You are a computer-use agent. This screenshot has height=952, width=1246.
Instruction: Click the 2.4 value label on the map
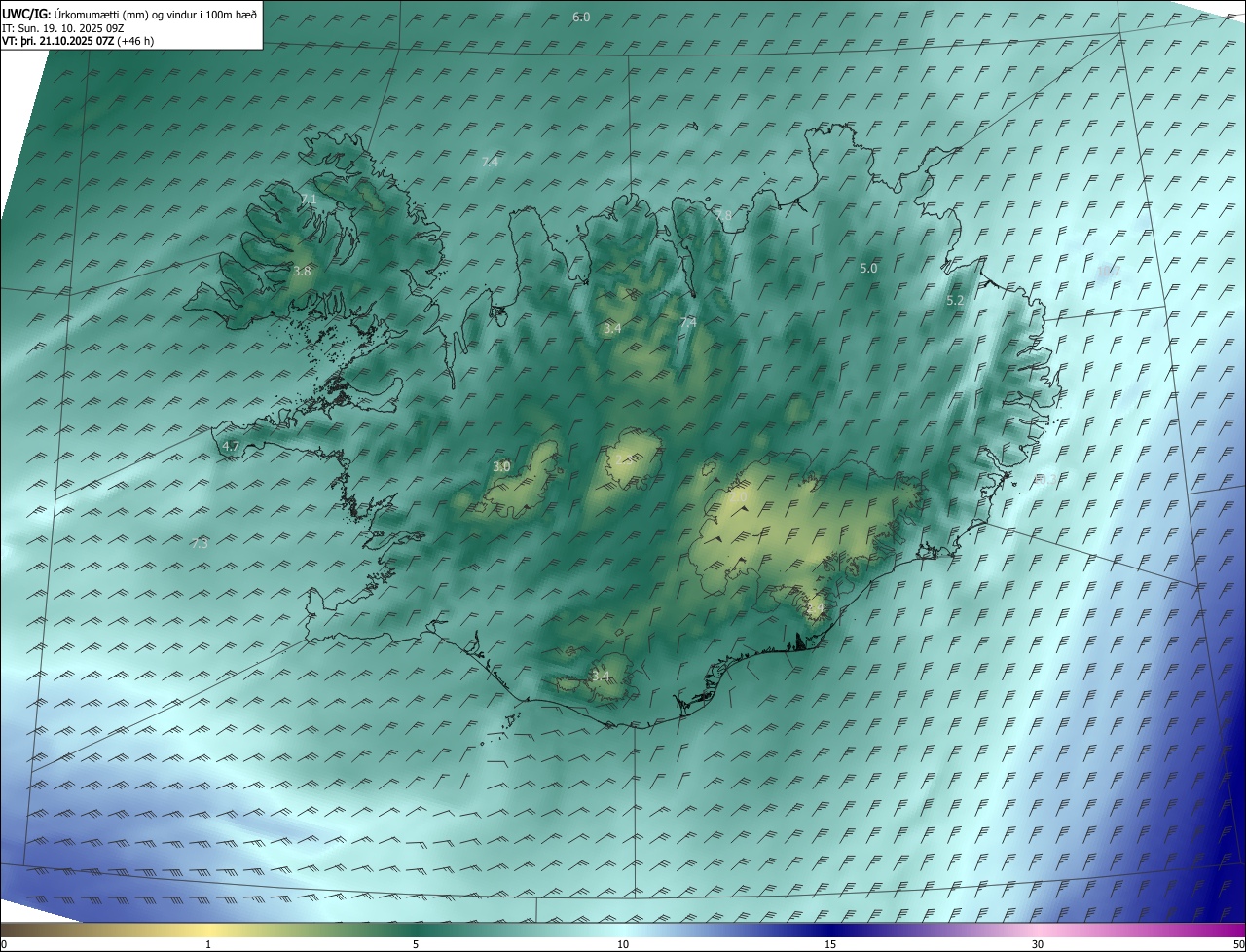pyautogui.click(x=815, y=608)
